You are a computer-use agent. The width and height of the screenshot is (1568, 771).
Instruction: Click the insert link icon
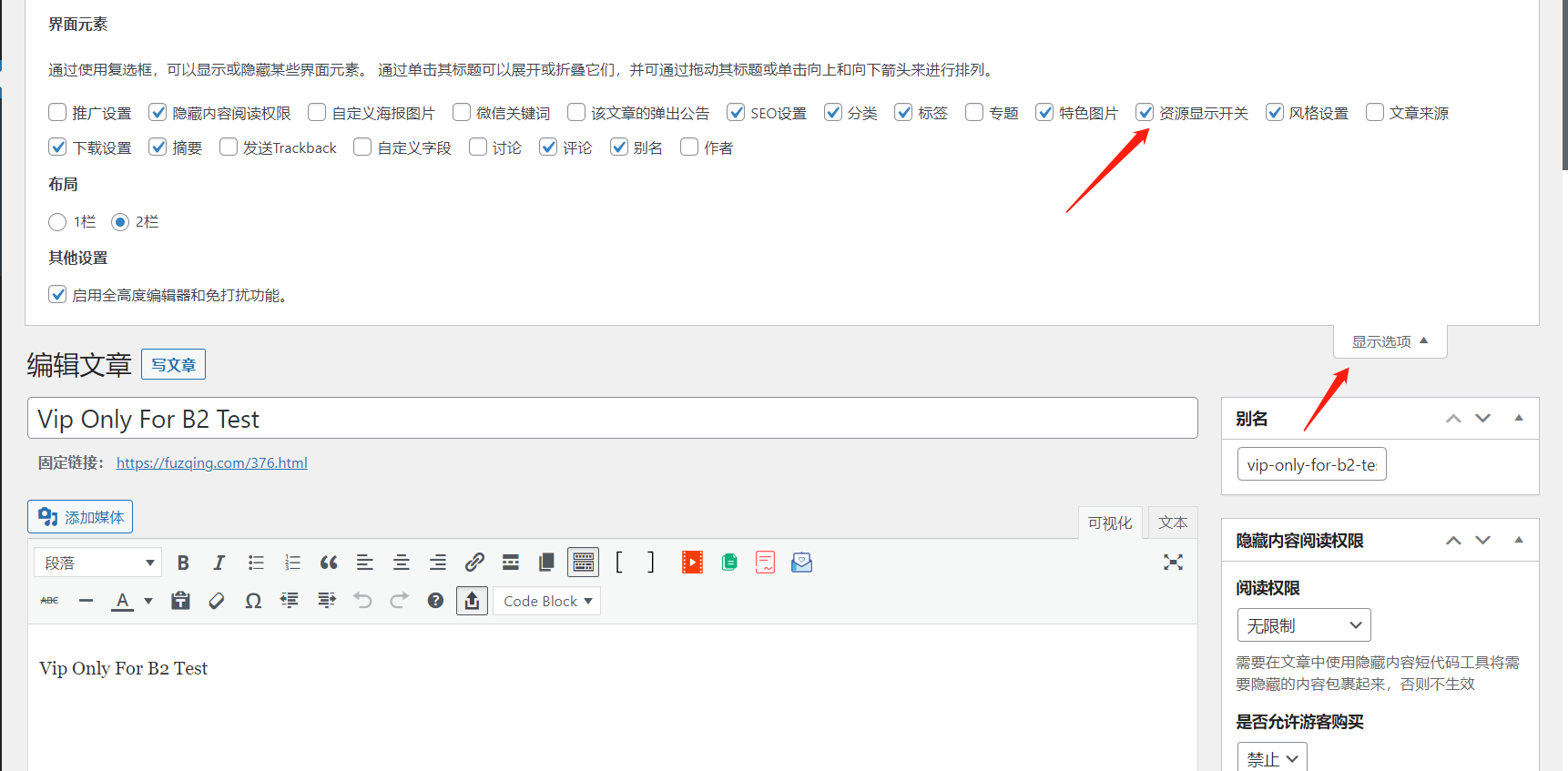coord(474,563)
